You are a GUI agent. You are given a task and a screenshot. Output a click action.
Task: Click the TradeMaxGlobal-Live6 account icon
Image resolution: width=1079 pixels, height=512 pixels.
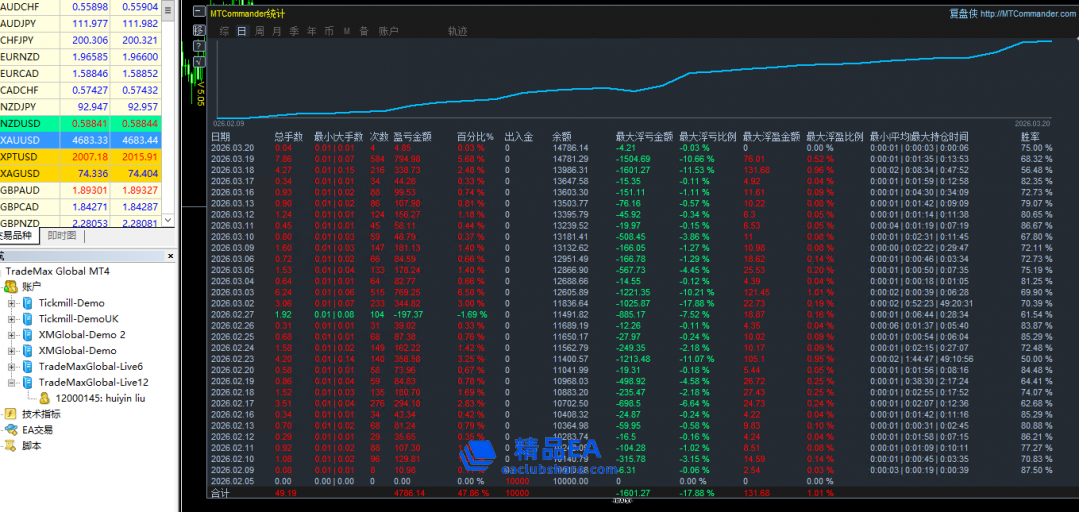click(x=28, y=366)
